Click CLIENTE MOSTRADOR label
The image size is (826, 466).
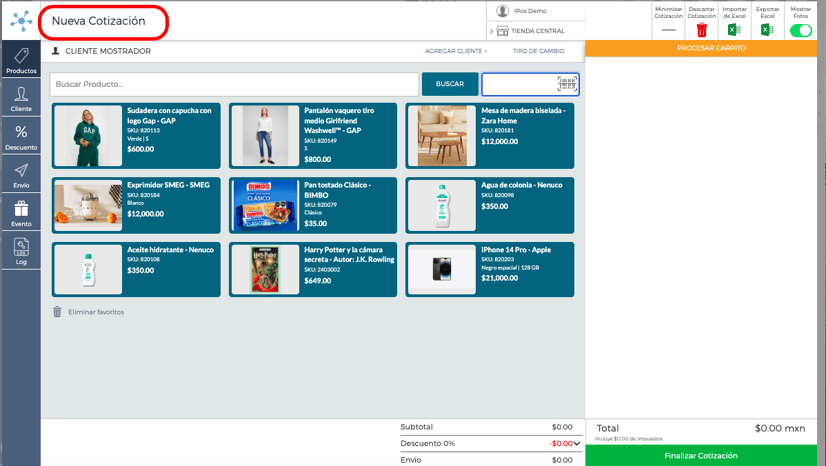click(x=108, y=51)
